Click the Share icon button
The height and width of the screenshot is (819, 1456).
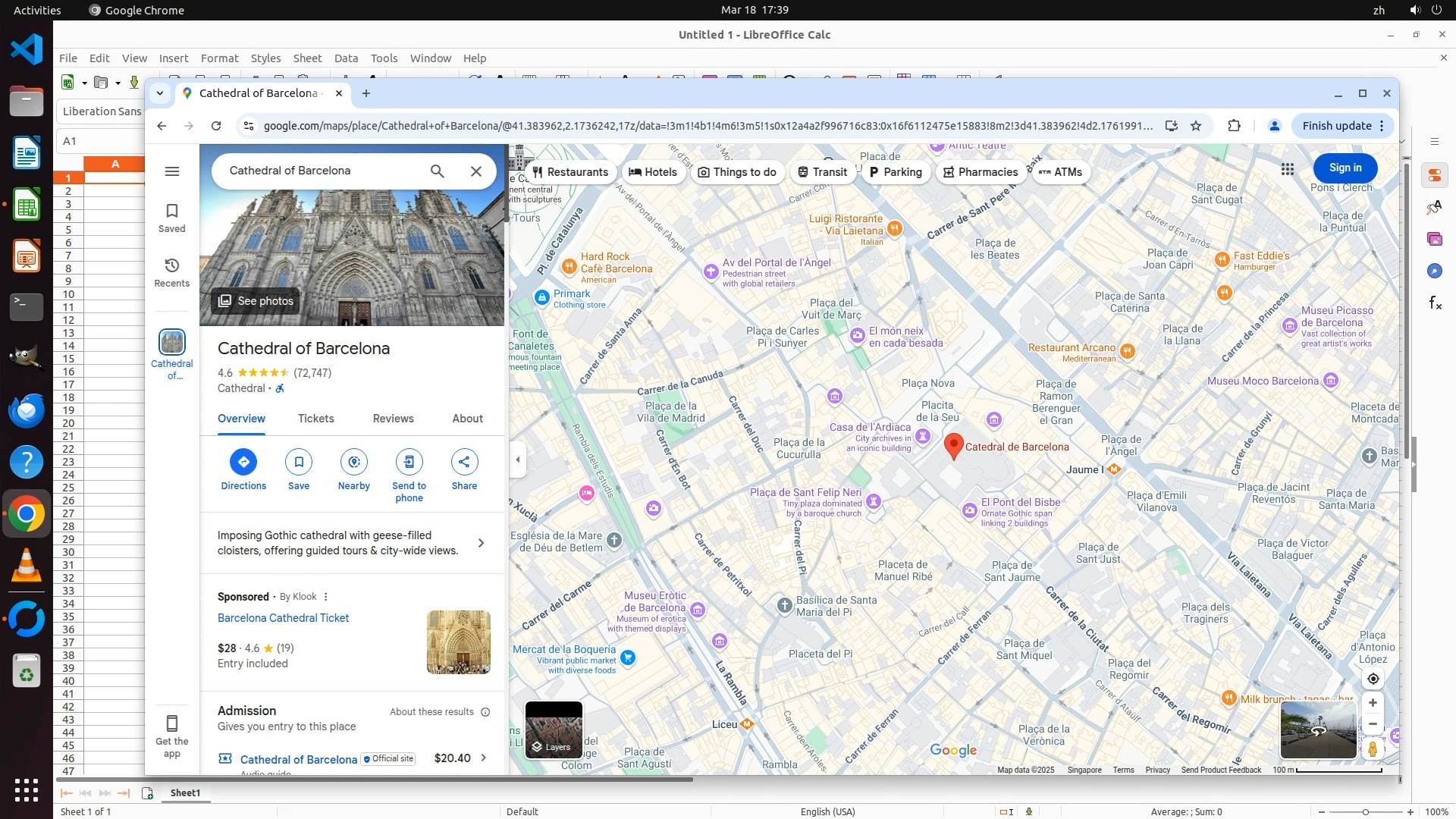click(x=464, y=462)
